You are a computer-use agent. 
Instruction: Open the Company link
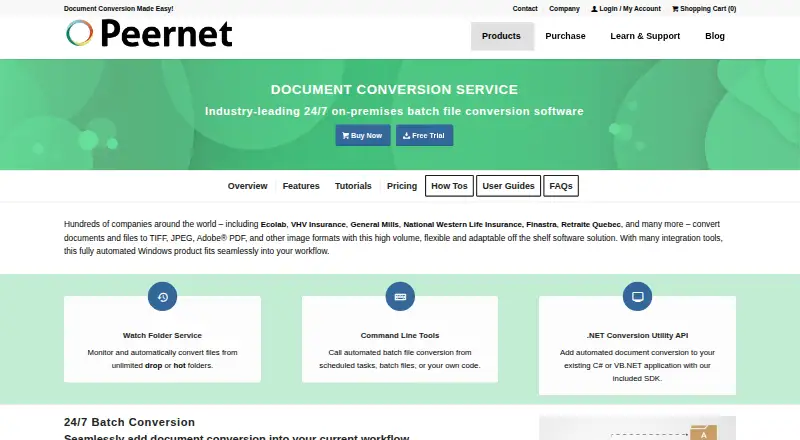coord(564,9)
